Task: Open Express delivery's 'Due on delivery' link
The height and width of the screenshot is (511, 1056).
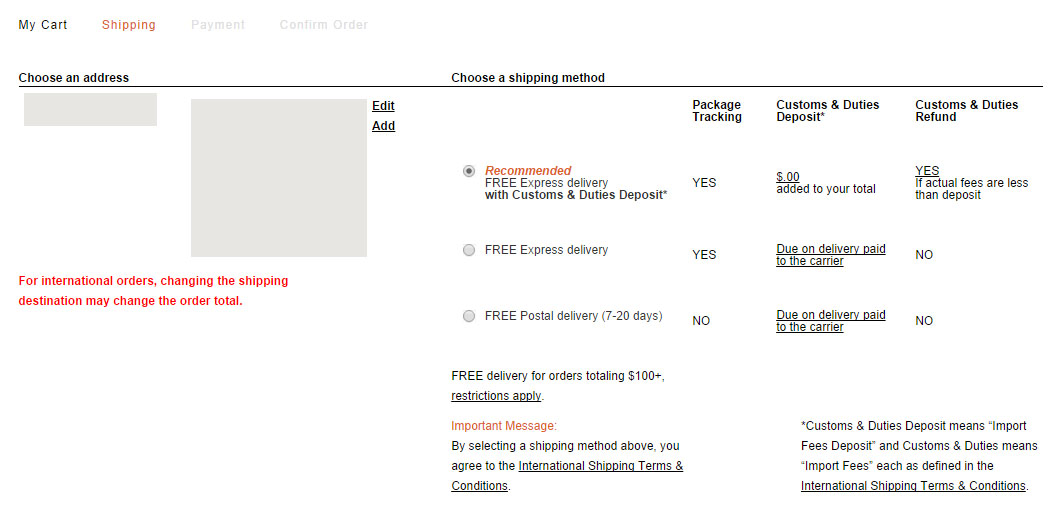Action: coord(830,255)
